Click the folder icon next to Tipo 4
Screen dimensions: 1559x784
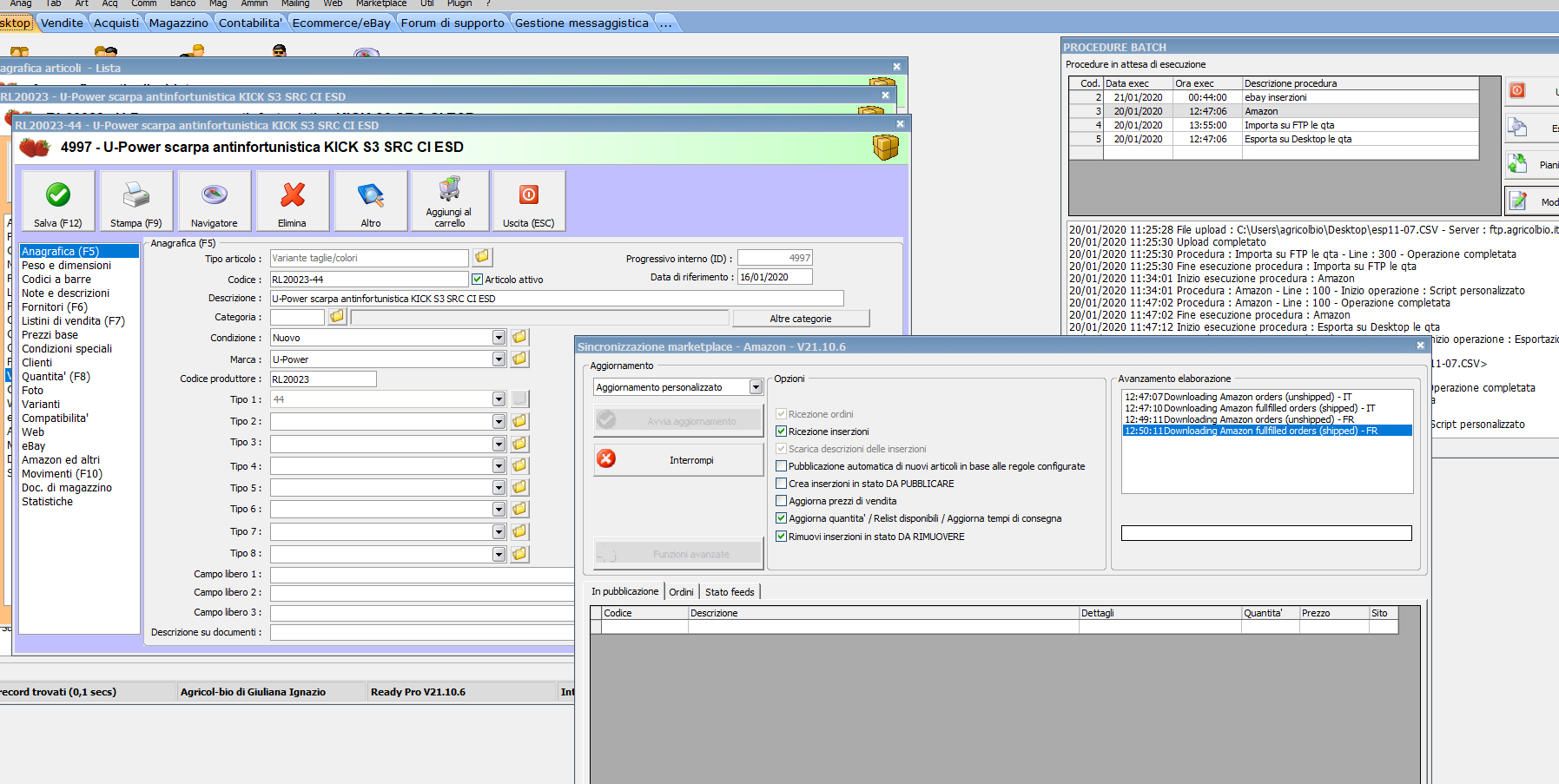coord(519,466)
